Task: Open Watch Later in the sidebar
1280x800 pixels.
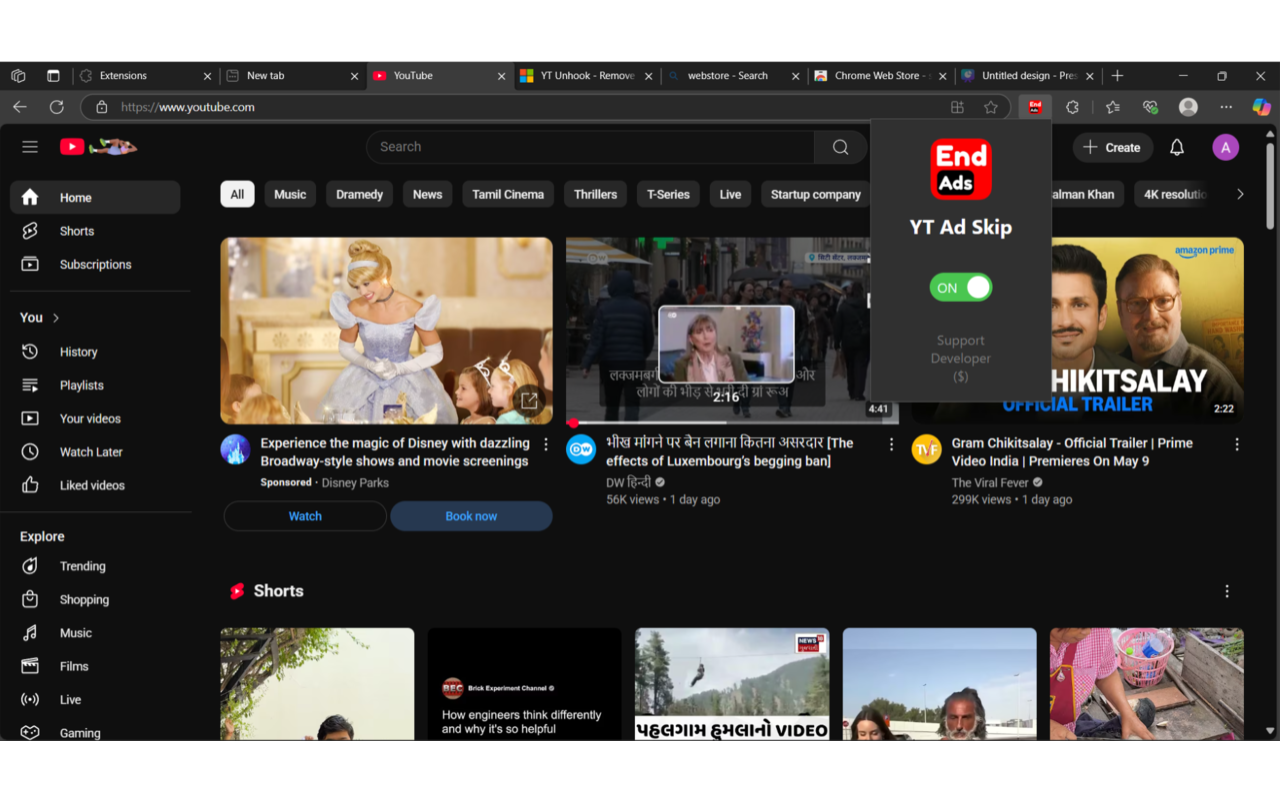Action: [x=95, y=452]
